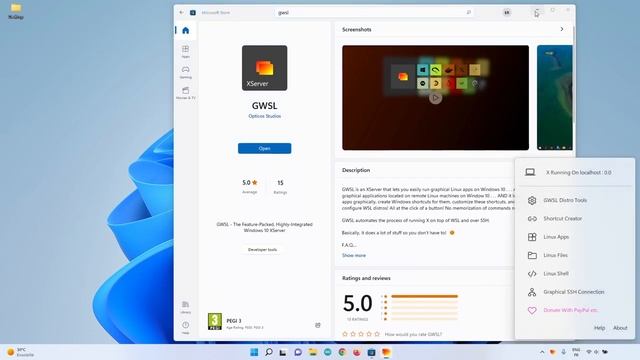Open Google Chrome from the taskbar

(x=342, y=352)
